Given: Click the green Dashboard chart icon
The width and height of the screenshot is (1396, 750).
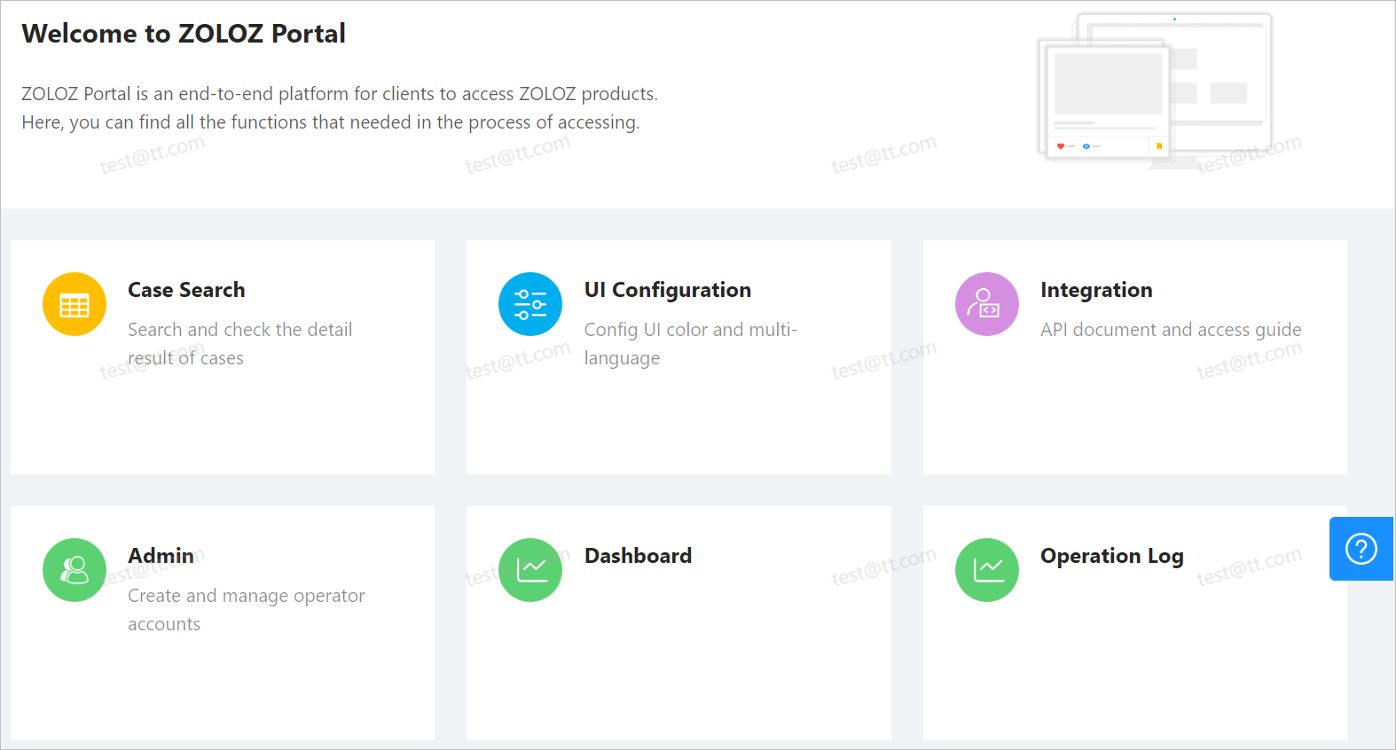Looking at the screenshot, I should 530,570.
